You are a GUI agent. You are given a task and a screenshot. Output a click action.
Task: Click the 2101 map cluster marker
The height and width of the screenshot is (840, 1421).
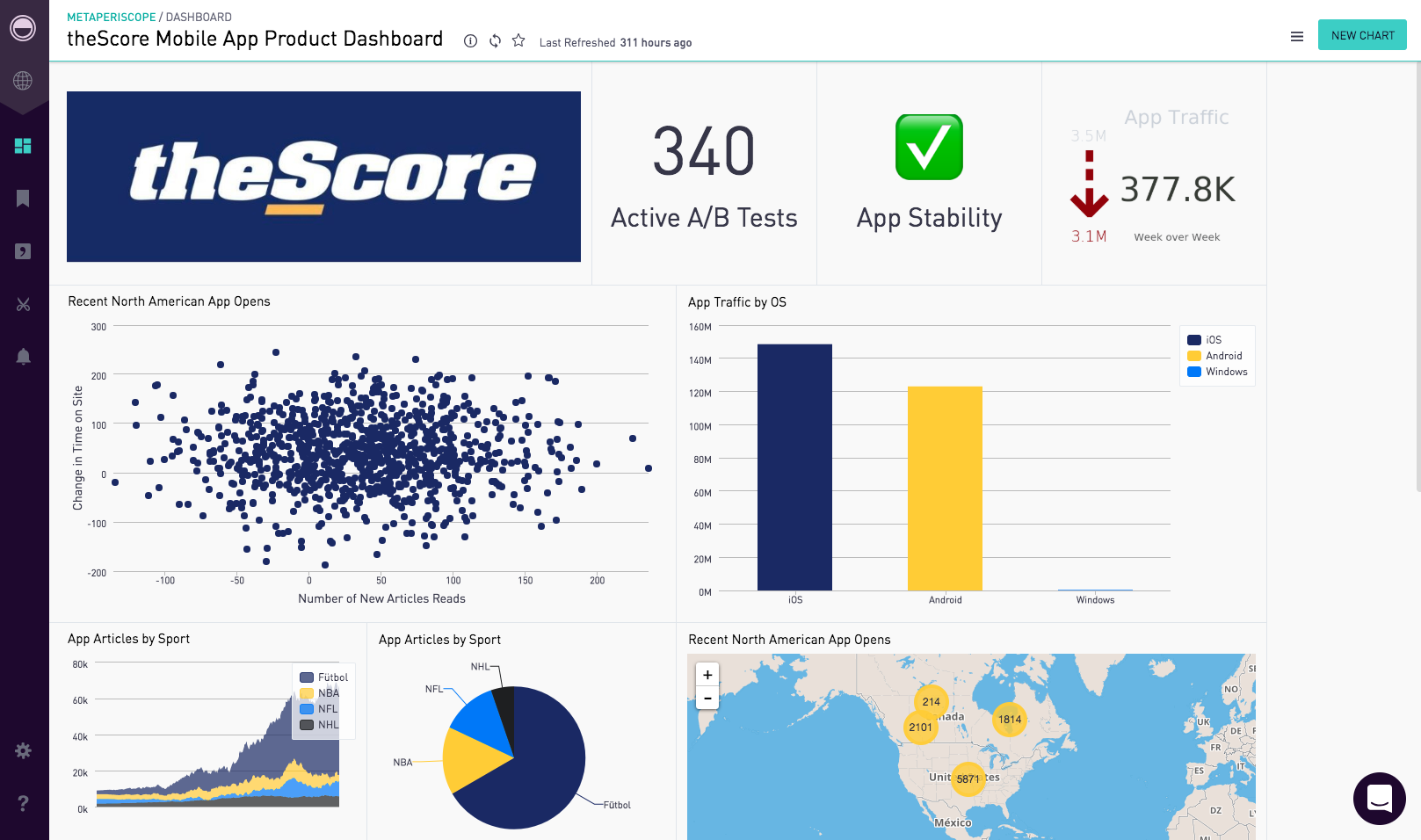click(x=920, y=727)
